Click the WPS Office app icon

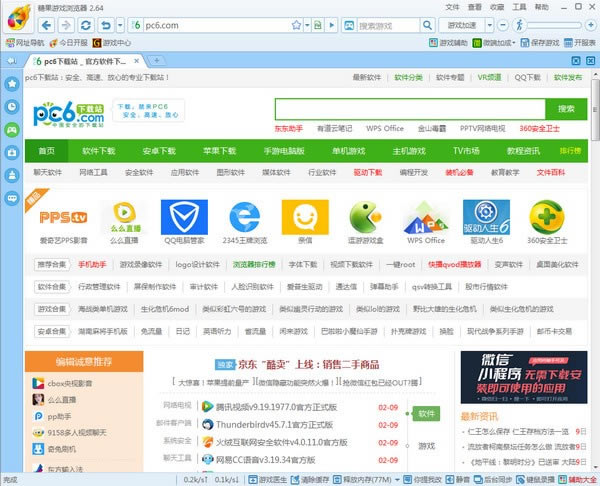[426, 217]
